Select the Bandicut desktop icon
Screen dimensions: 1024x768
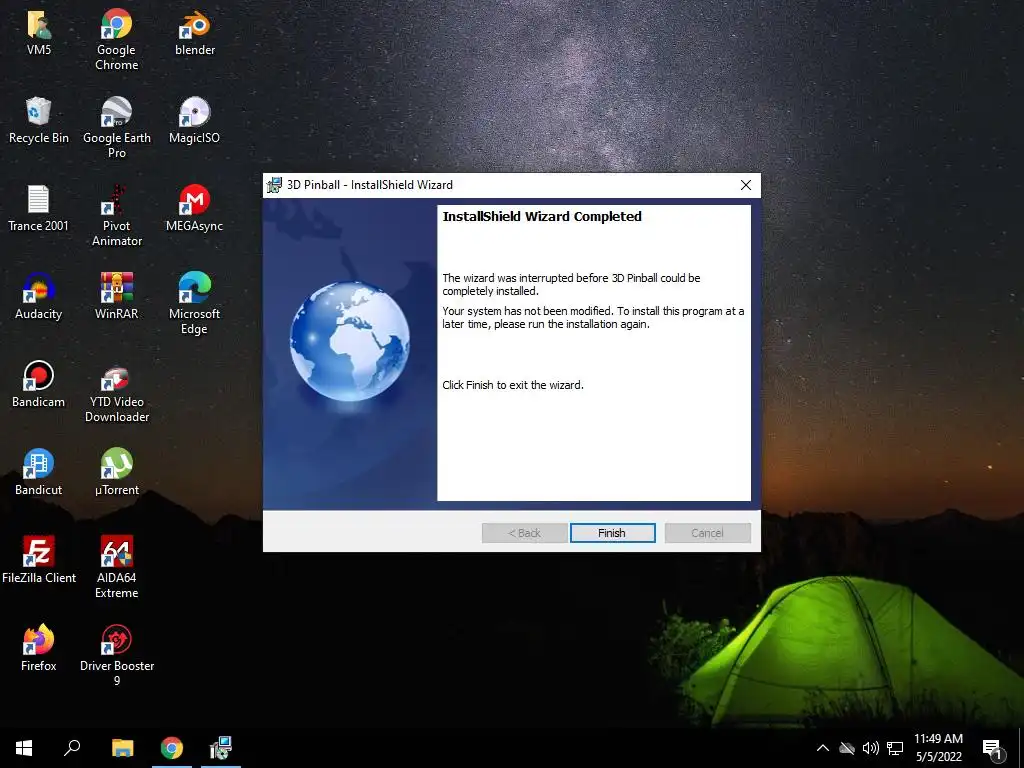point(39,473)
